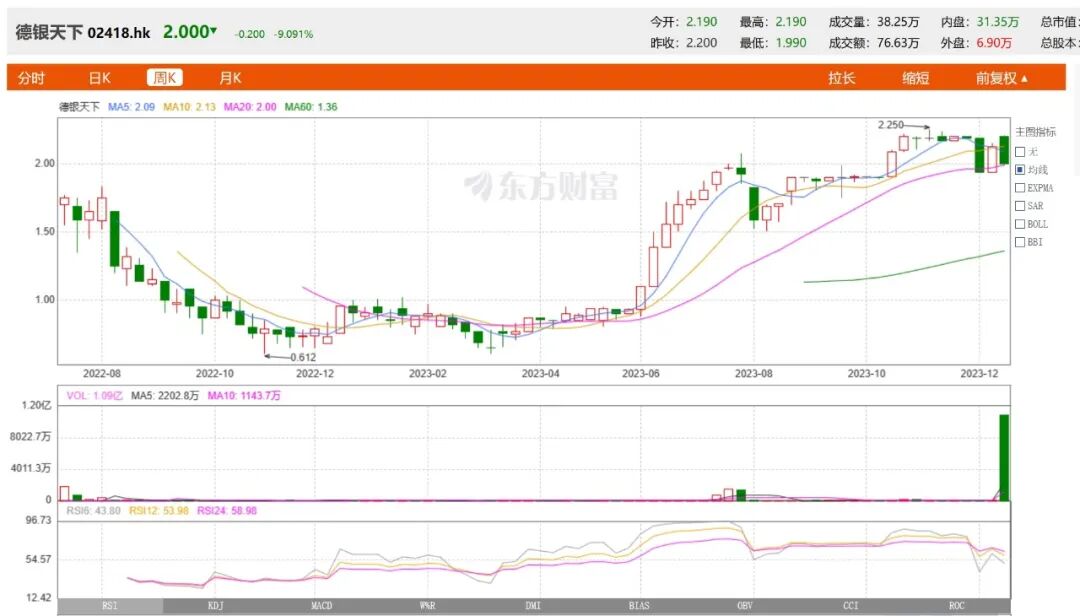Click the latest tall green volume bar
1080x616 pixels.
pos(1004,458)
